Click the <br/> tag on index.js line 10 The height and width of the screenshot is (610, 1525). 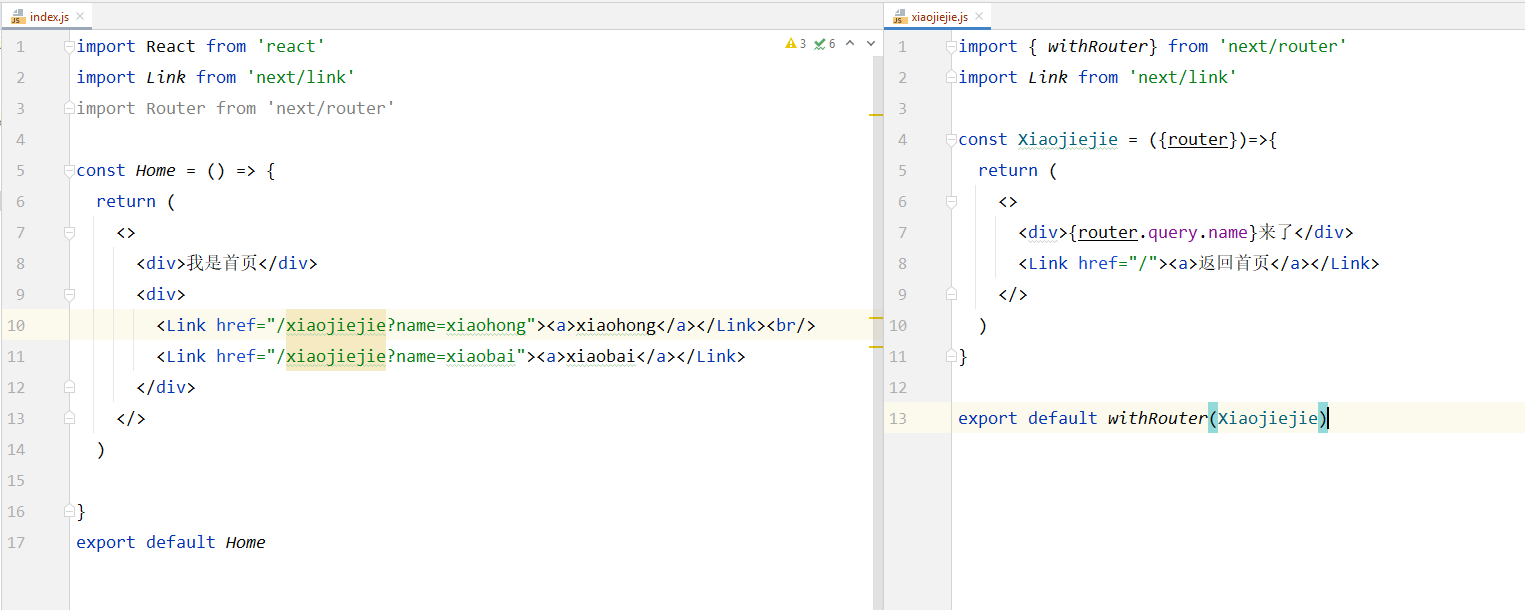point(791,325)
